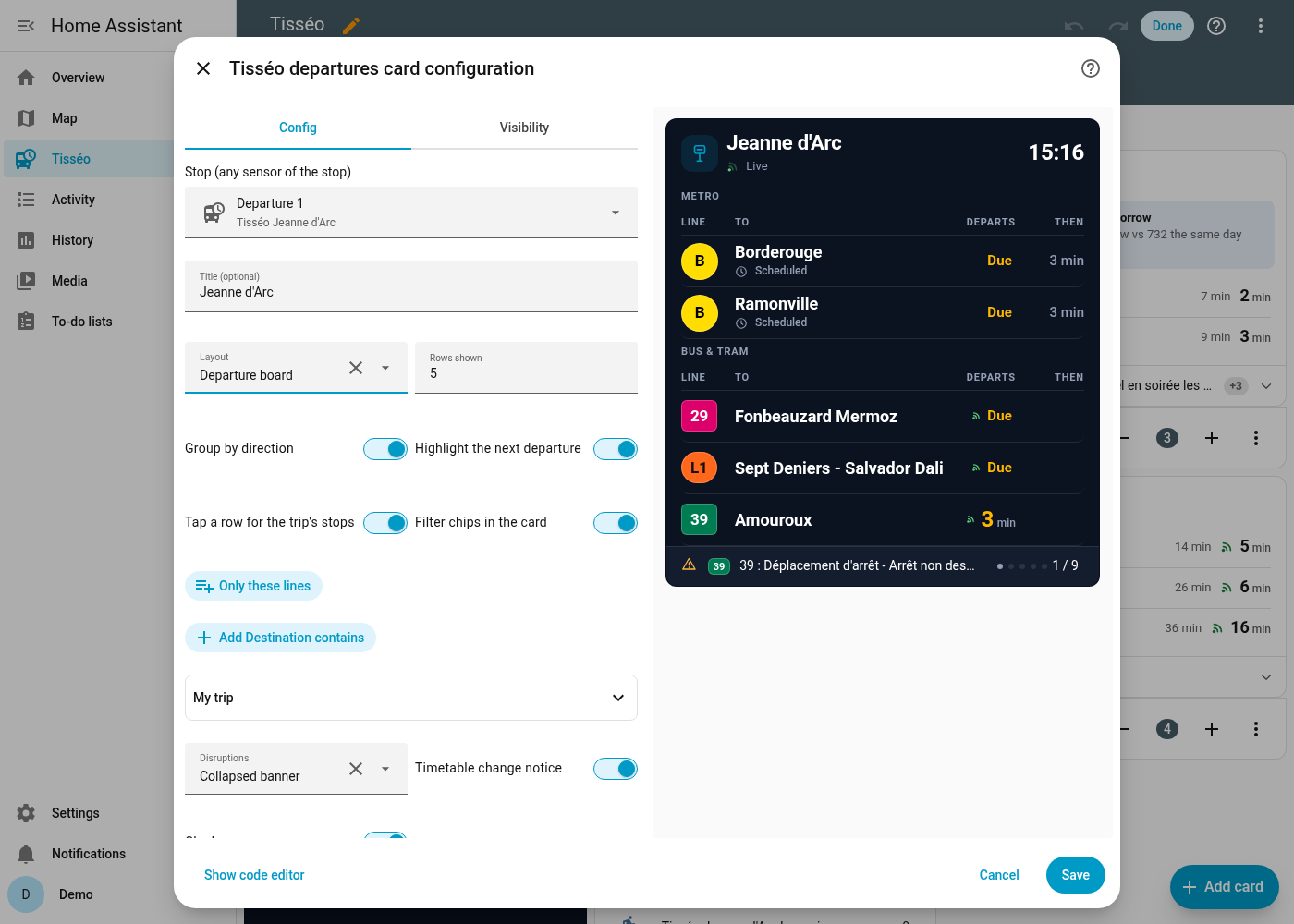Screen dimensions: 1294x924
Task: Click the disruption warning triangle in preview
Action: (689, 565)
